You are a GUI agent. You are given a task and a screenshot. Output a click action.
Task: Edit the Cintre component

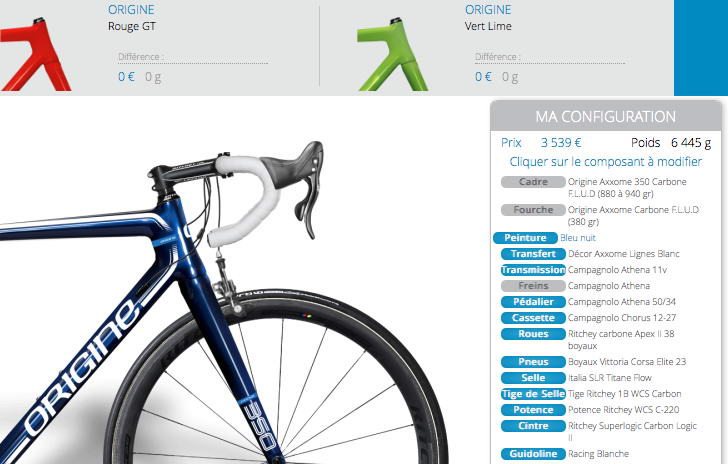533,426
